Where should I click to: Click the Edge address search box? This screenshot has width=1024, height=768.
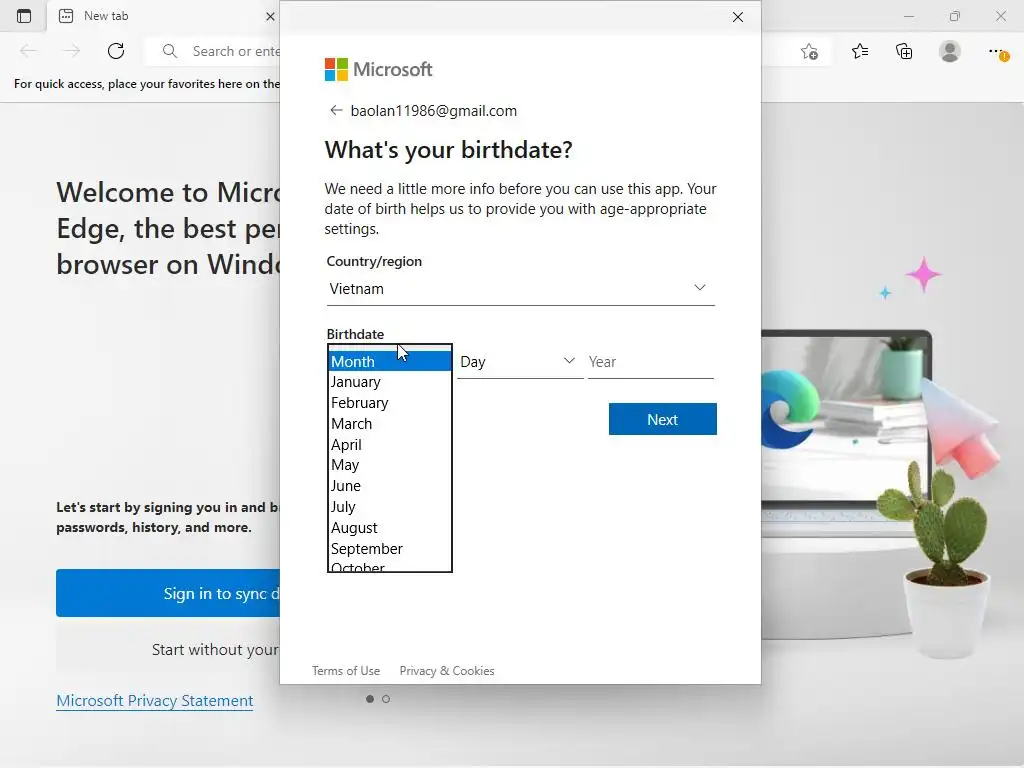pyautogui.click(x=213, y=51)
